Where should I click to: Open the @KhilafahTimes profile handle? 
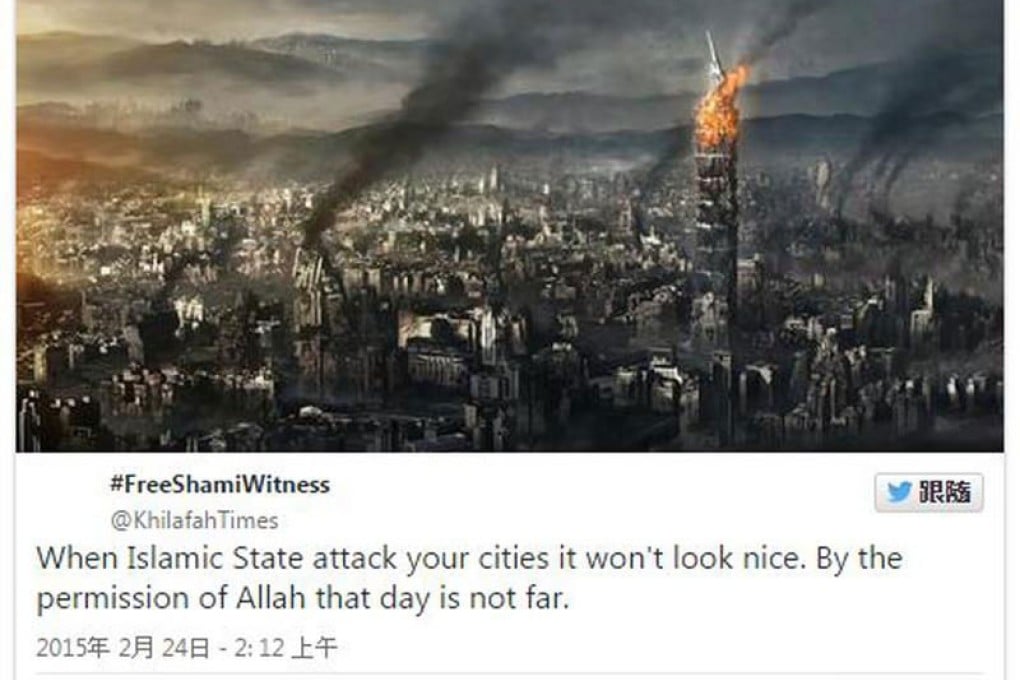click(194, 521)
